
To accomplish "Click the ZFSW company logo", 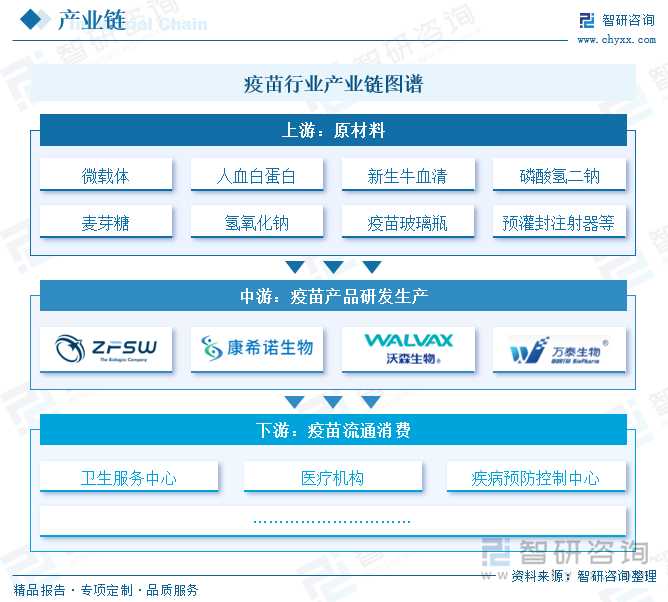I will 106,349.
